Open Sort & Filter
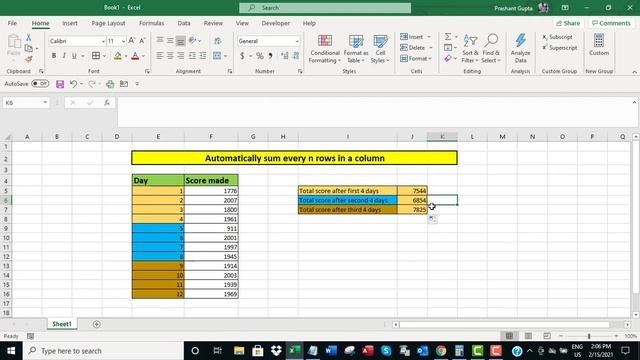The image size is (640, 360). click(470, 49)
